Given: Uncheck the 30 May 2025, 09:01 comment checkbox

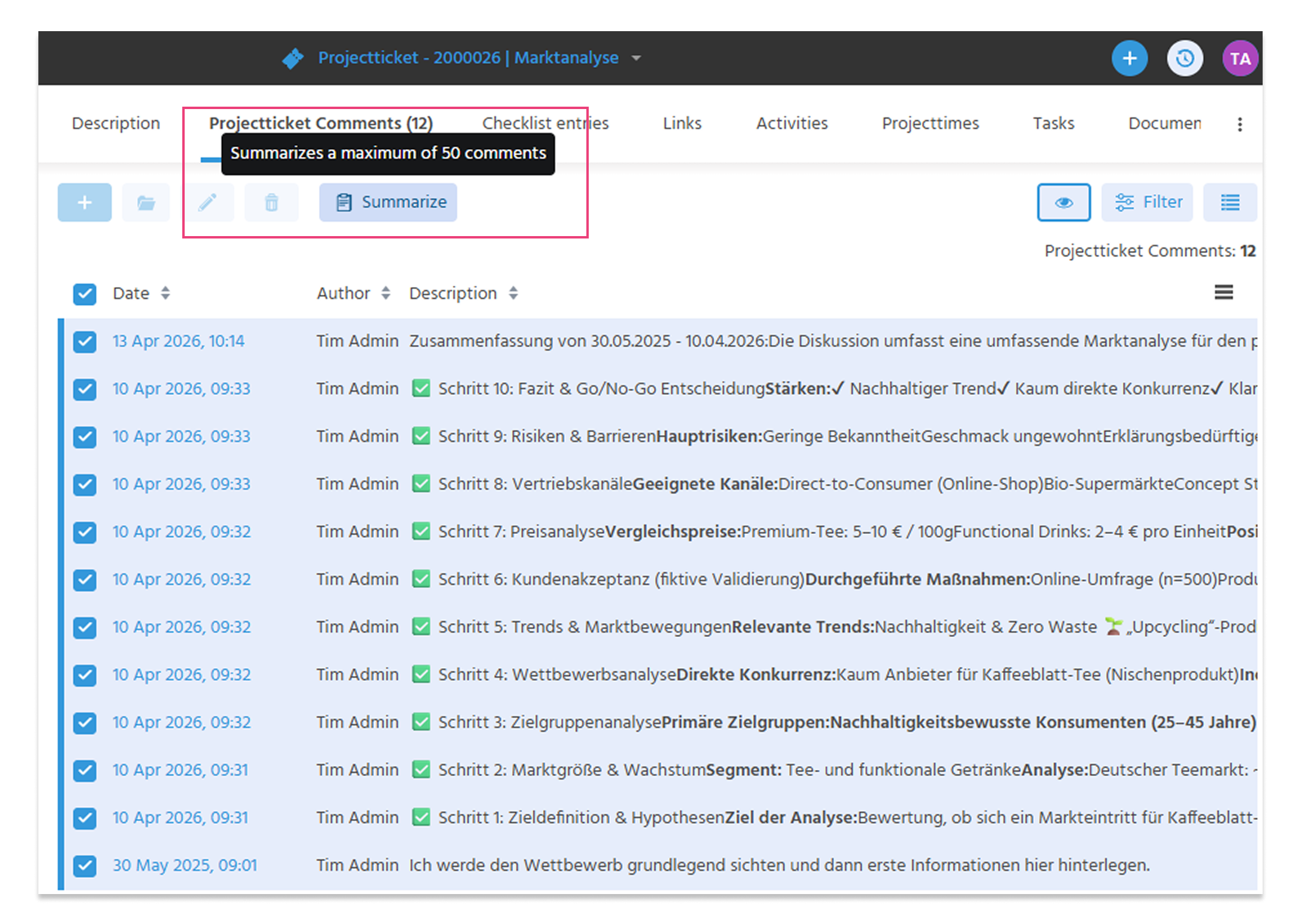Looking at the screenshot, I should click(x=85, y=865).
